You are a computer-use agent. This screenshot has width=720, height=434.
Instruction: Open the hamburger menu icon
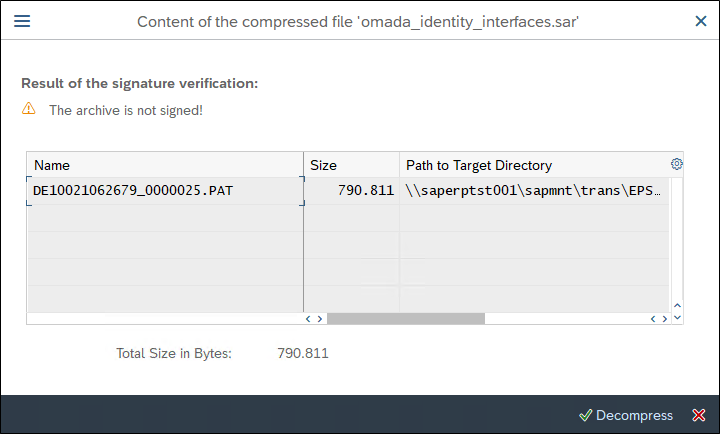tap(22, 21)
